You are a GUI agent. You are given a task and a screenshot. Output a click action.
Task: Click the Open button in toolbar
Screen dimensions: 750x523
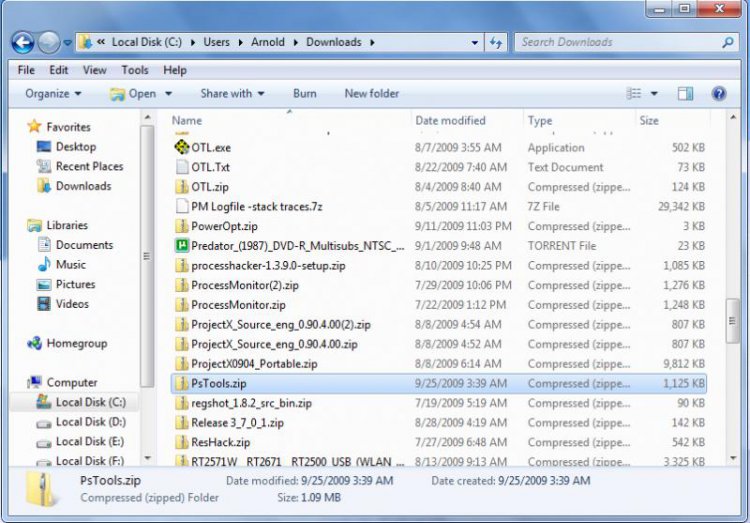(x=132, y=94)
